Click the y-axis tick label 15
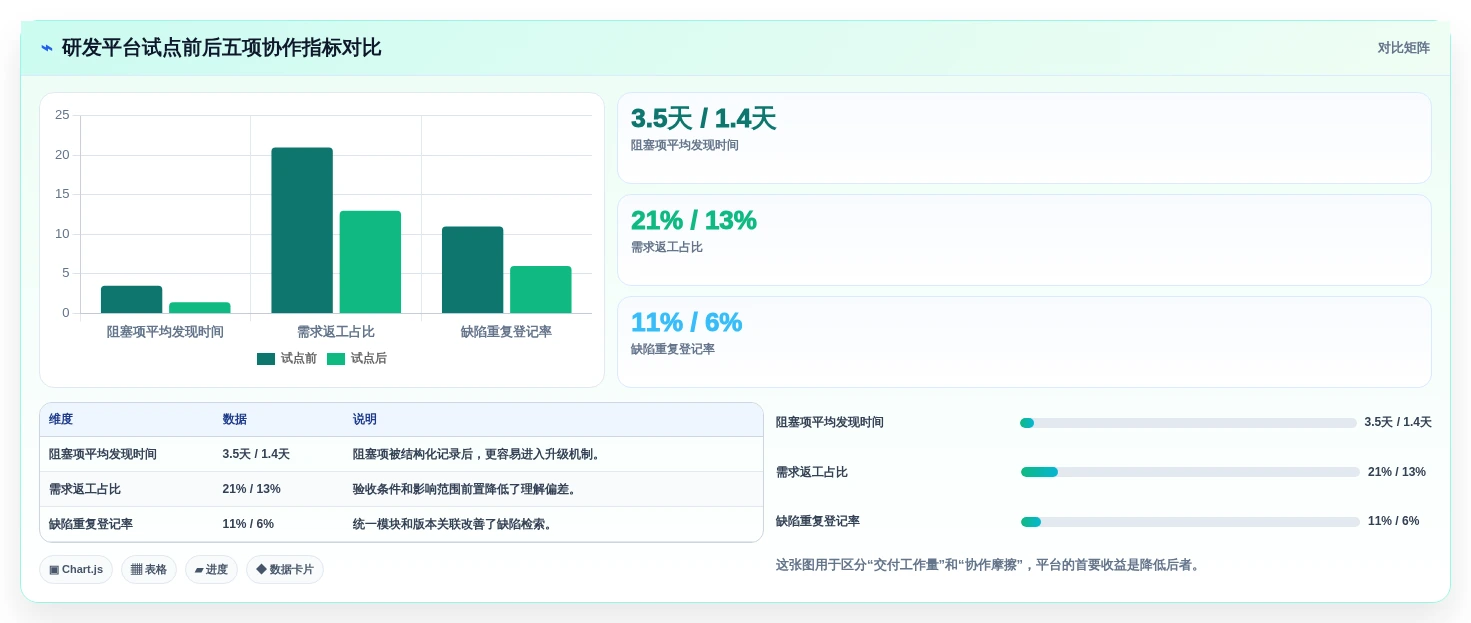 click(62, 194)
